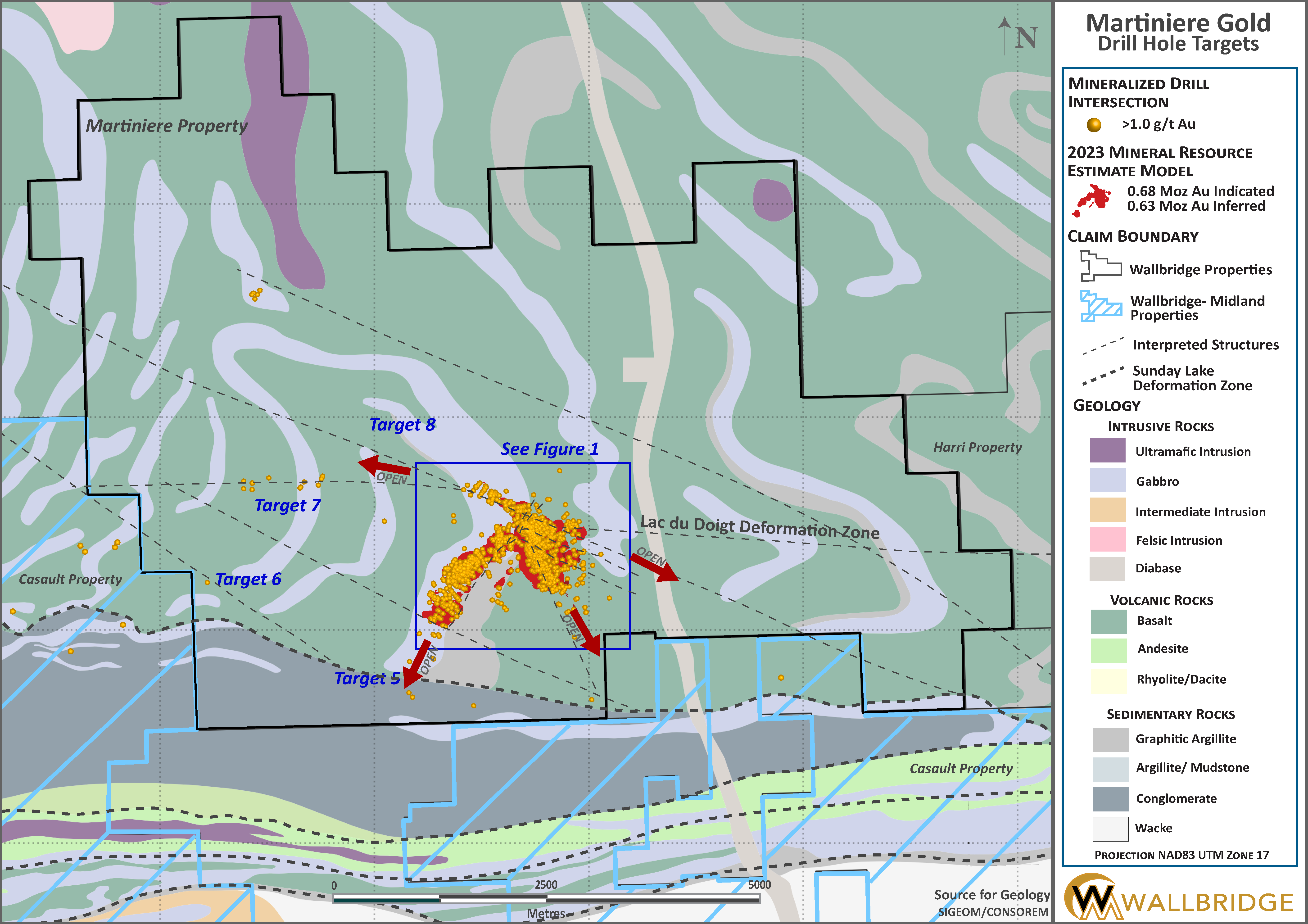1308x924 pixels.
Task: Click the WALLBRIDGE wordmark text
Action: pos(1208,902)
